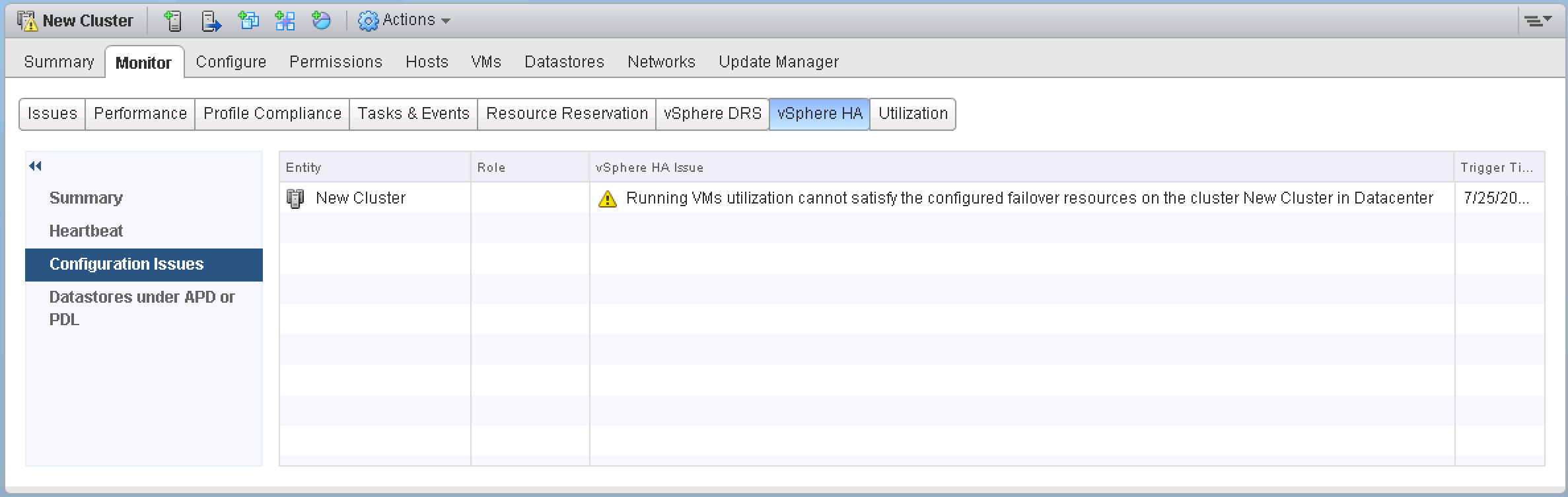Click the Move Hosts into Cluster icon
The image size is (1568, 497).
(211, 20)
